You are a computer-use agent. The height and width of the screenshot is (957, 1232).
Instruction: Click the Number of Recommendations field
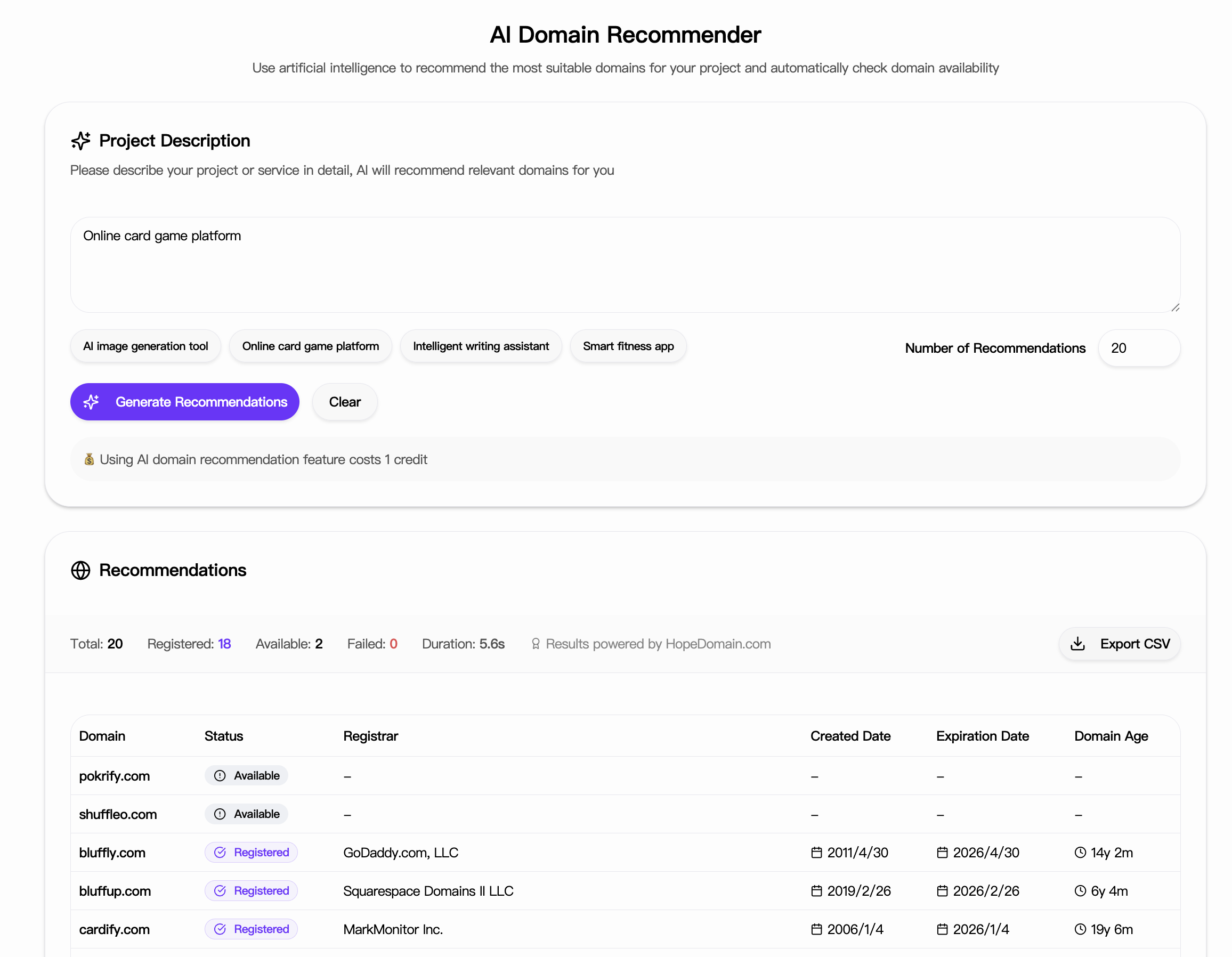coord(1139,348)
